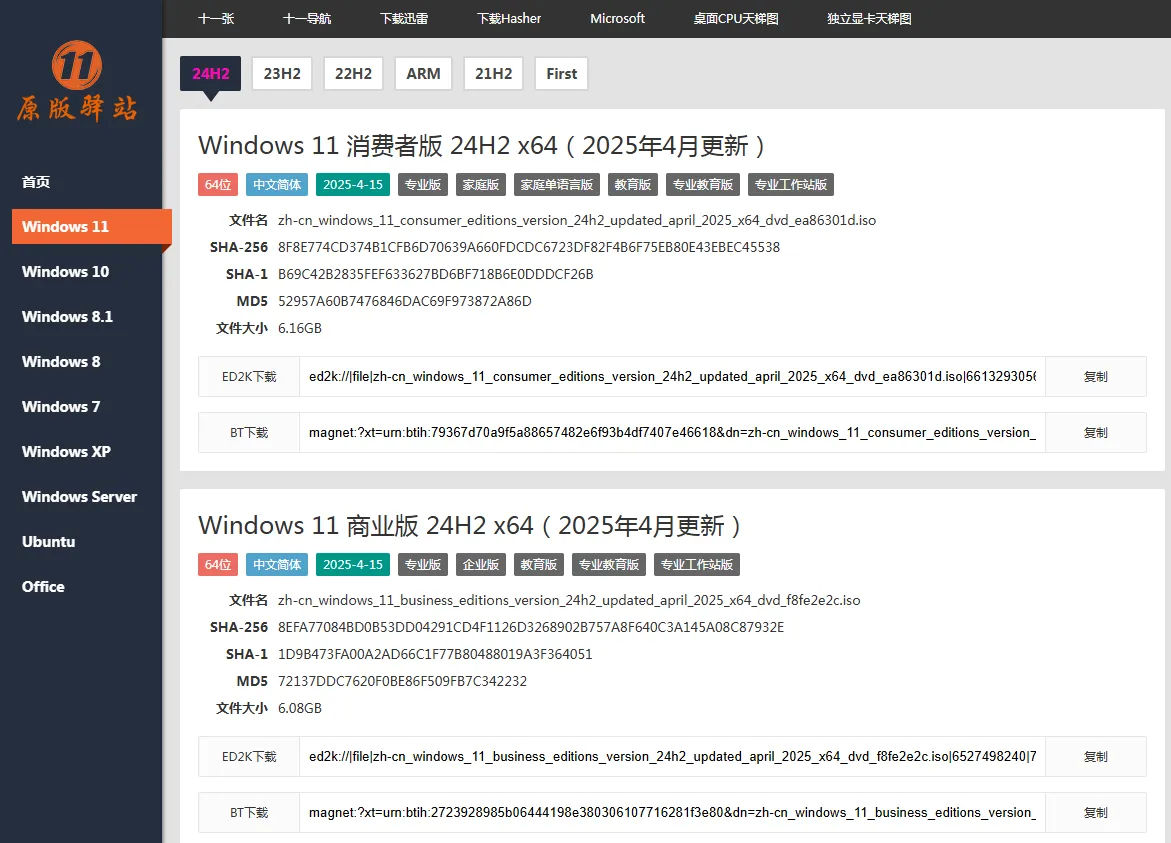The width and height of the screenshot is (1171, 843).
Task: Open the Windows Server section
Action: point(79,496)
